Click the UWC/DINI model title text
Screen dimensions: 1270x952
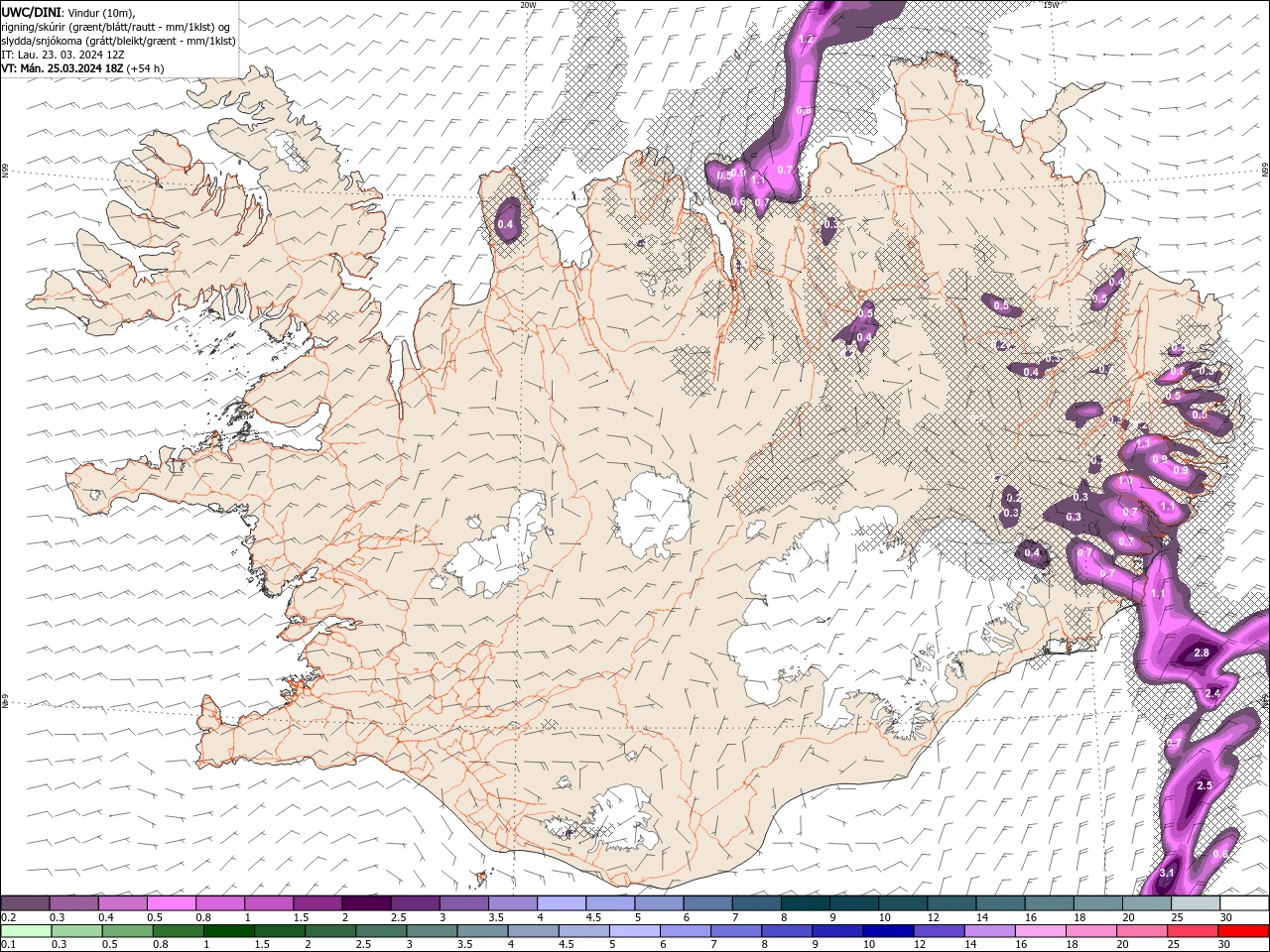[x=31, y=12]
